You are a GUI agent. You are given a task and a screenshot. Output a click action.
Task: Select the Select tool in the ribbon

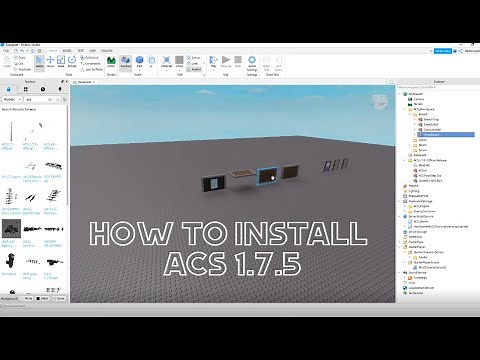tap(39, 62)
